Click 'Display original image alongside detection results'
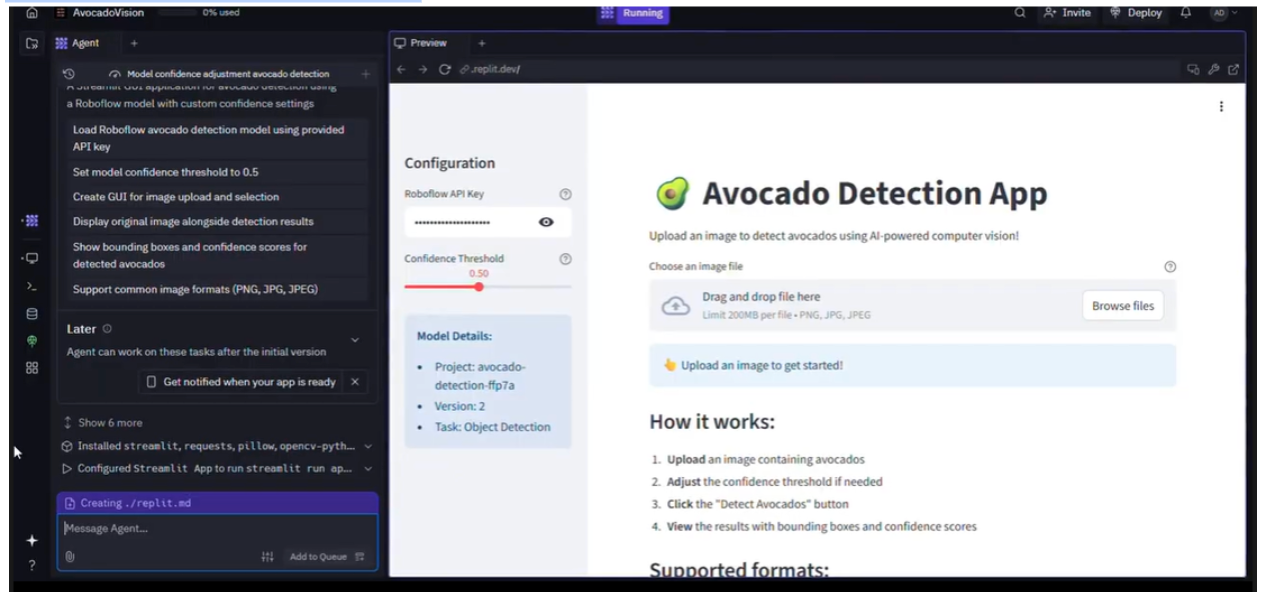This screenshot has height=600, width=1268. 218,222
